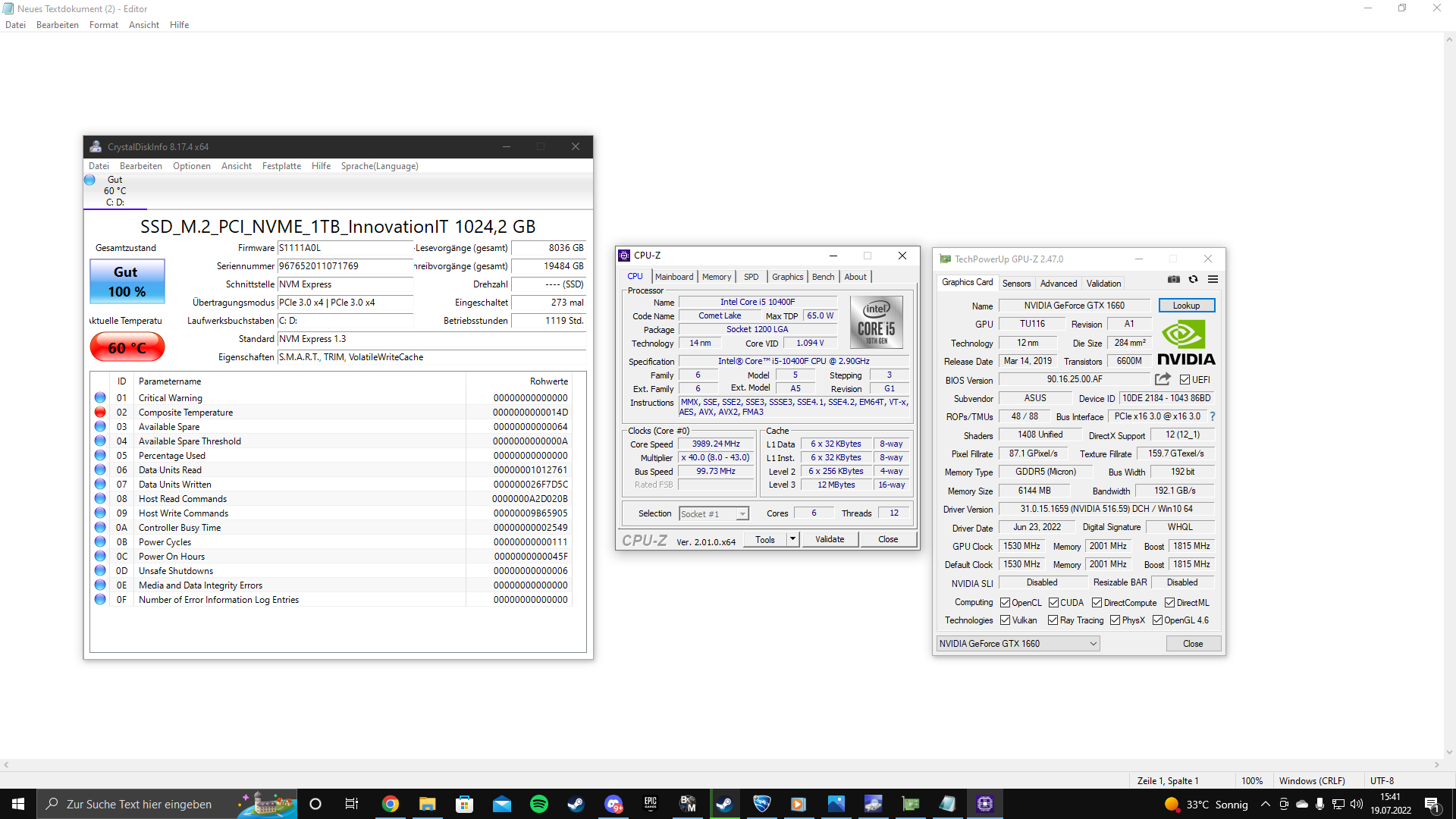This screenshot has width=1456, height=819.
Task: Select the Gut 60 °C C: D: disk entry
Action: coord(115,191)
